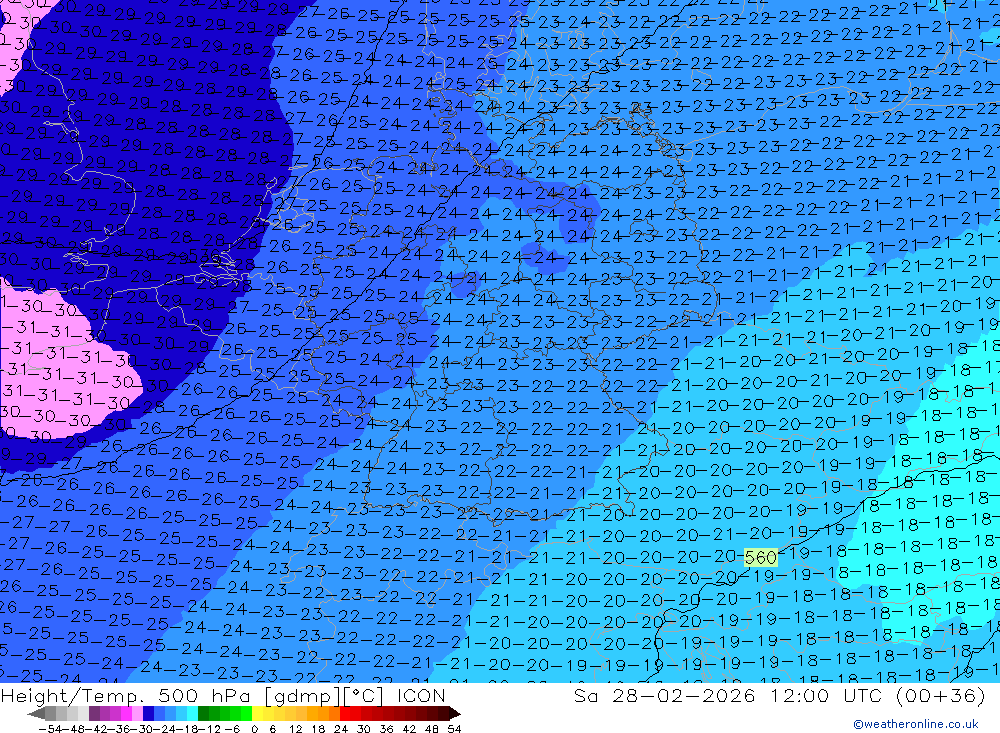
Task: Click legend value 36
Action: (x=386, y=729)
